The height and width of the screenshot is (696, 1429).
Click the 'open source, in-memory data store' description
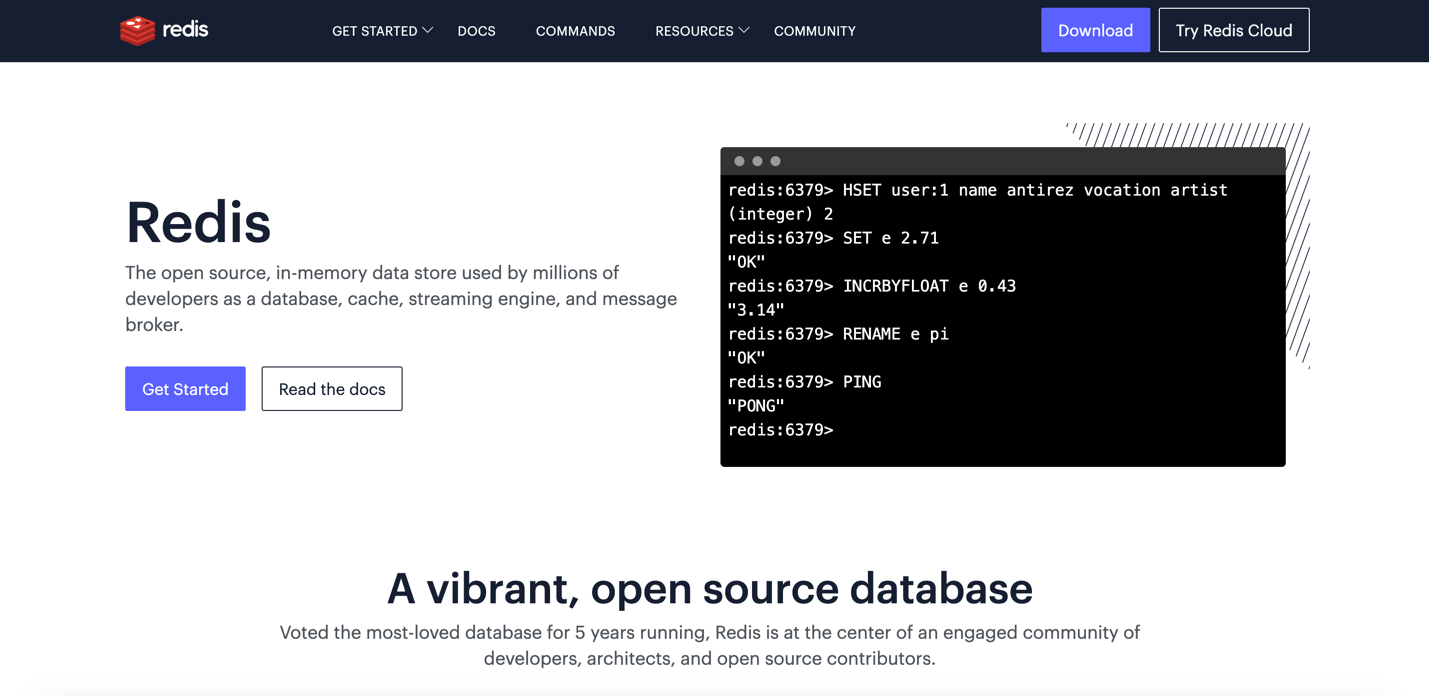tap(401, 299)
